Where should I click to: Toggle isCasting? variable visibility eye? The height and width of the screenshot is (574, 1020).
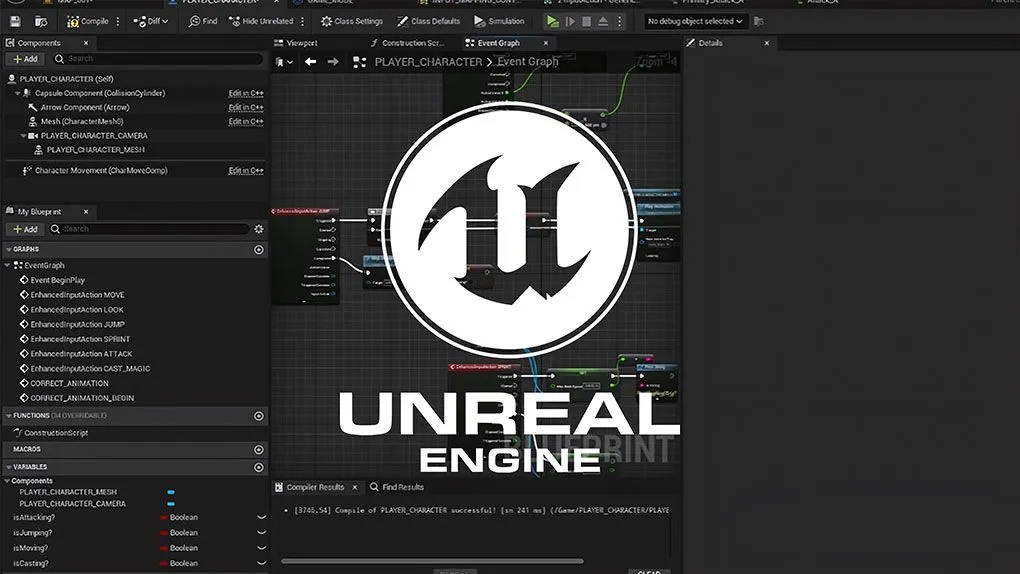pos(262,564)
